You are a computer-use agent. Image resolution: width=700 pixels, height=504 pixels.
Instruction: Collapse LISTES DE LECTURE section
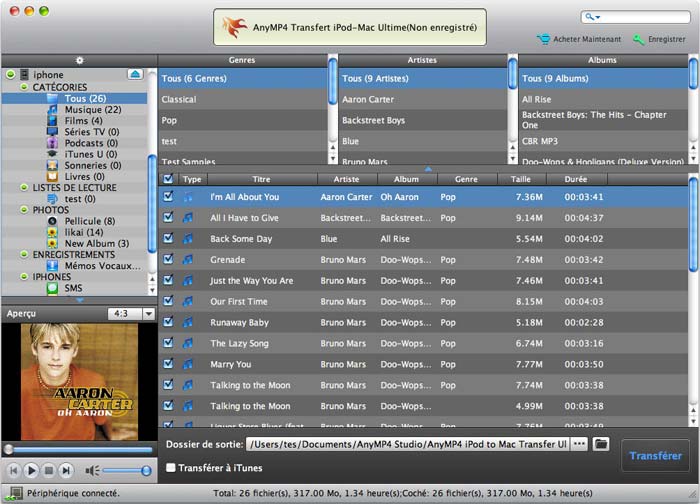pos(24,187)
